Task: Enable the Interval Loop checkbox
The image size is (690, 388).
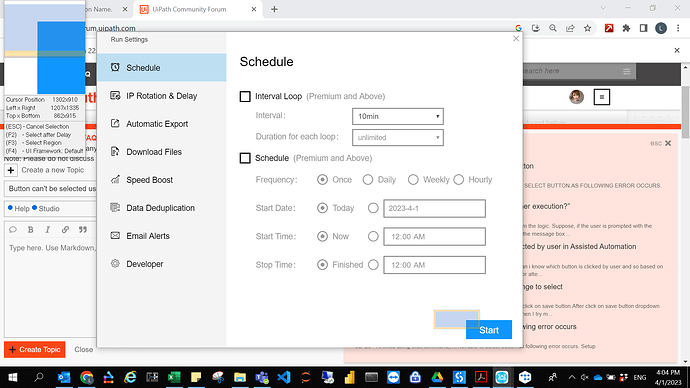Action: pos(245,96)
